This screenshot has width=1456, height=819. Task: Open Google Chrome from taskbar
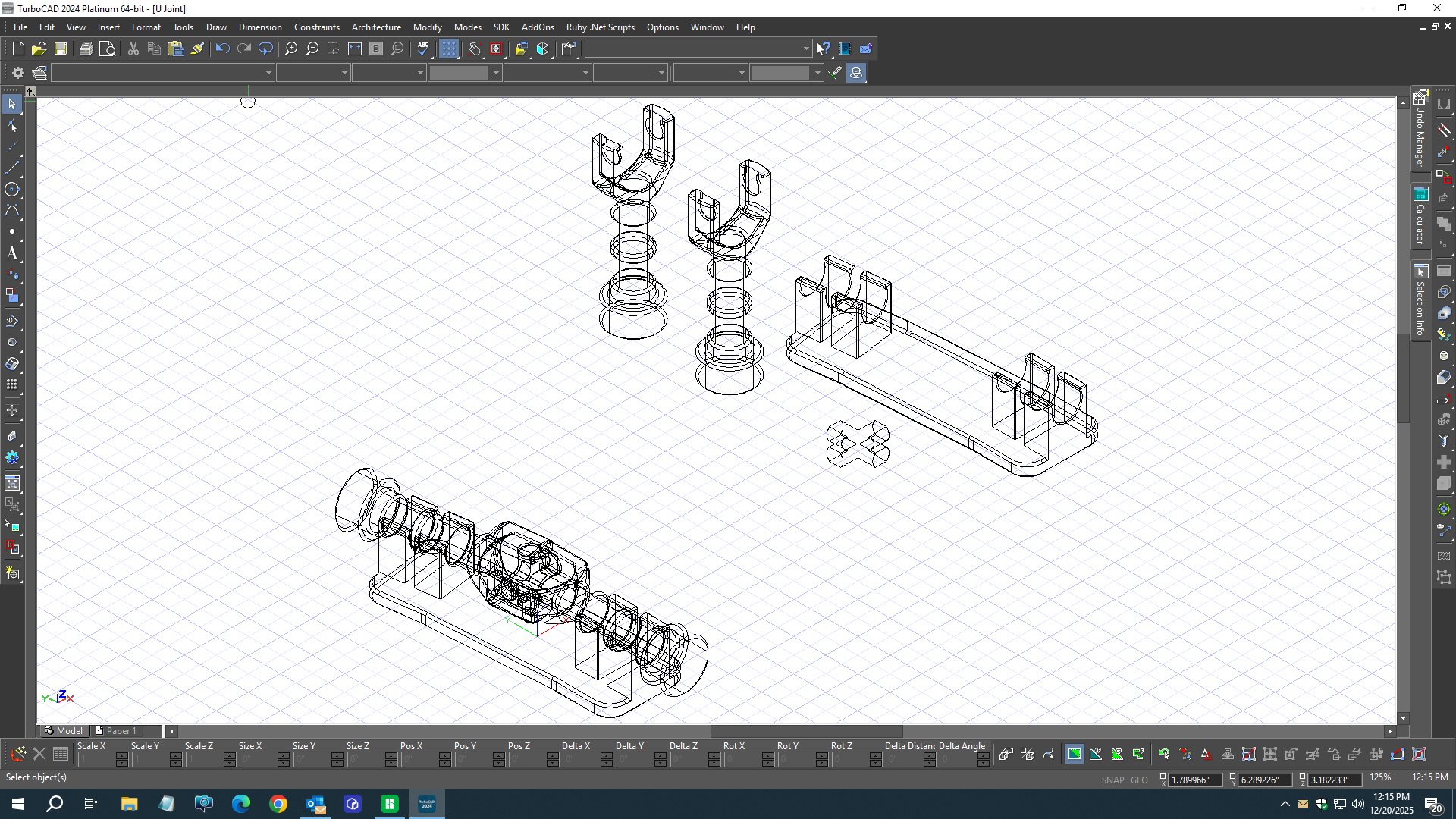[x=278, y=804]
